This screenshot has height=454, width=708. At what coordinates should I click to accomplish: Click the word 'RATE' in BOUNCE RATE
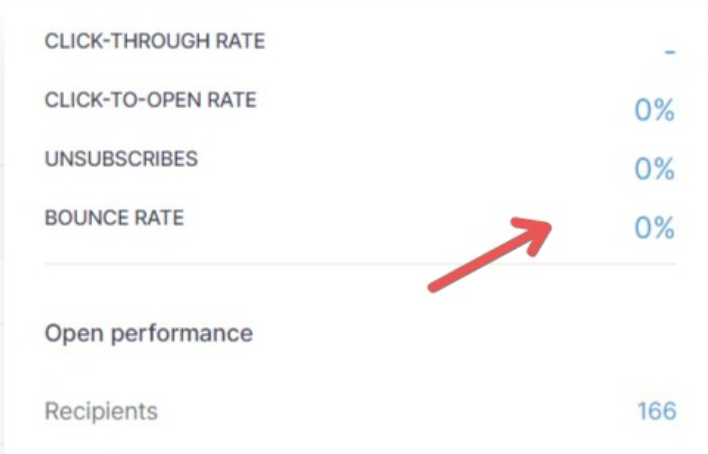[x=160, y=218]
